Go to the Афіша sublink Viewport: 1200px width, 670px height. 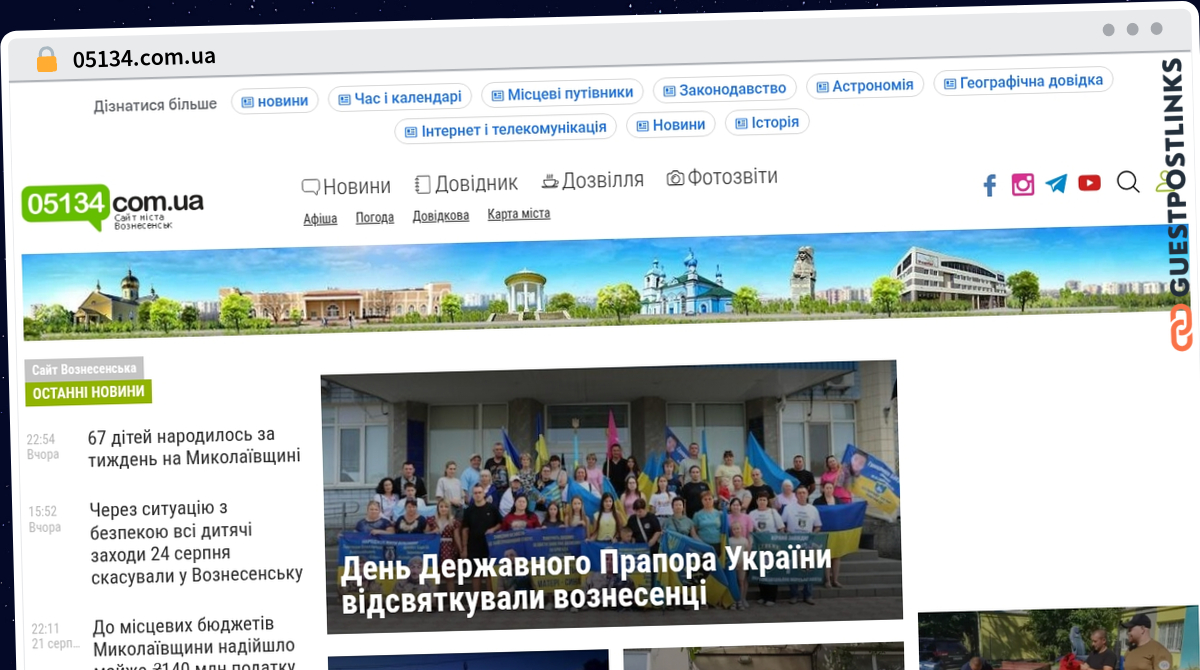(320, 219)
